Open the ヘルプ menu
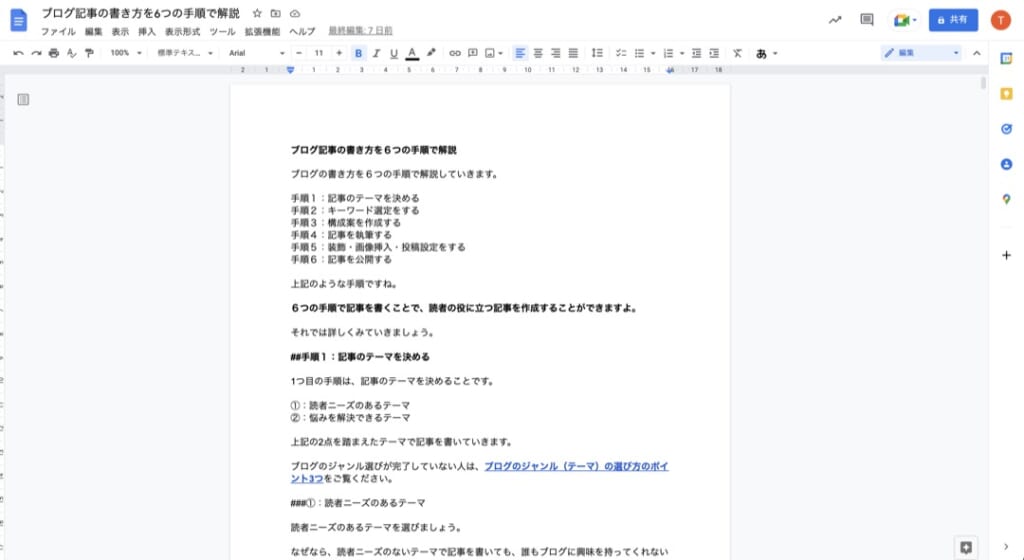The width and height of the screenshot is (1024, 560). [x=302, y=31]
